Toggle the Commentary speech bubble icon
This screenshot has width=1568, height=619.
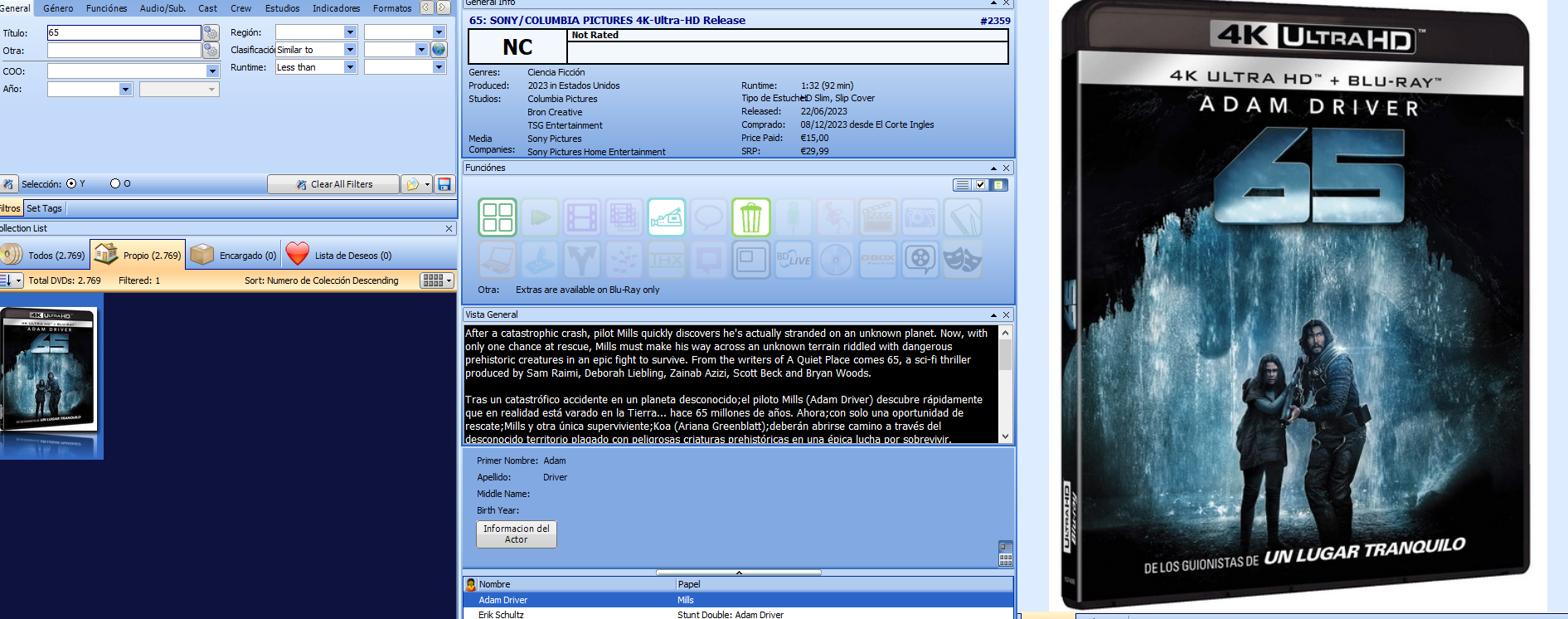click(709, 217)
